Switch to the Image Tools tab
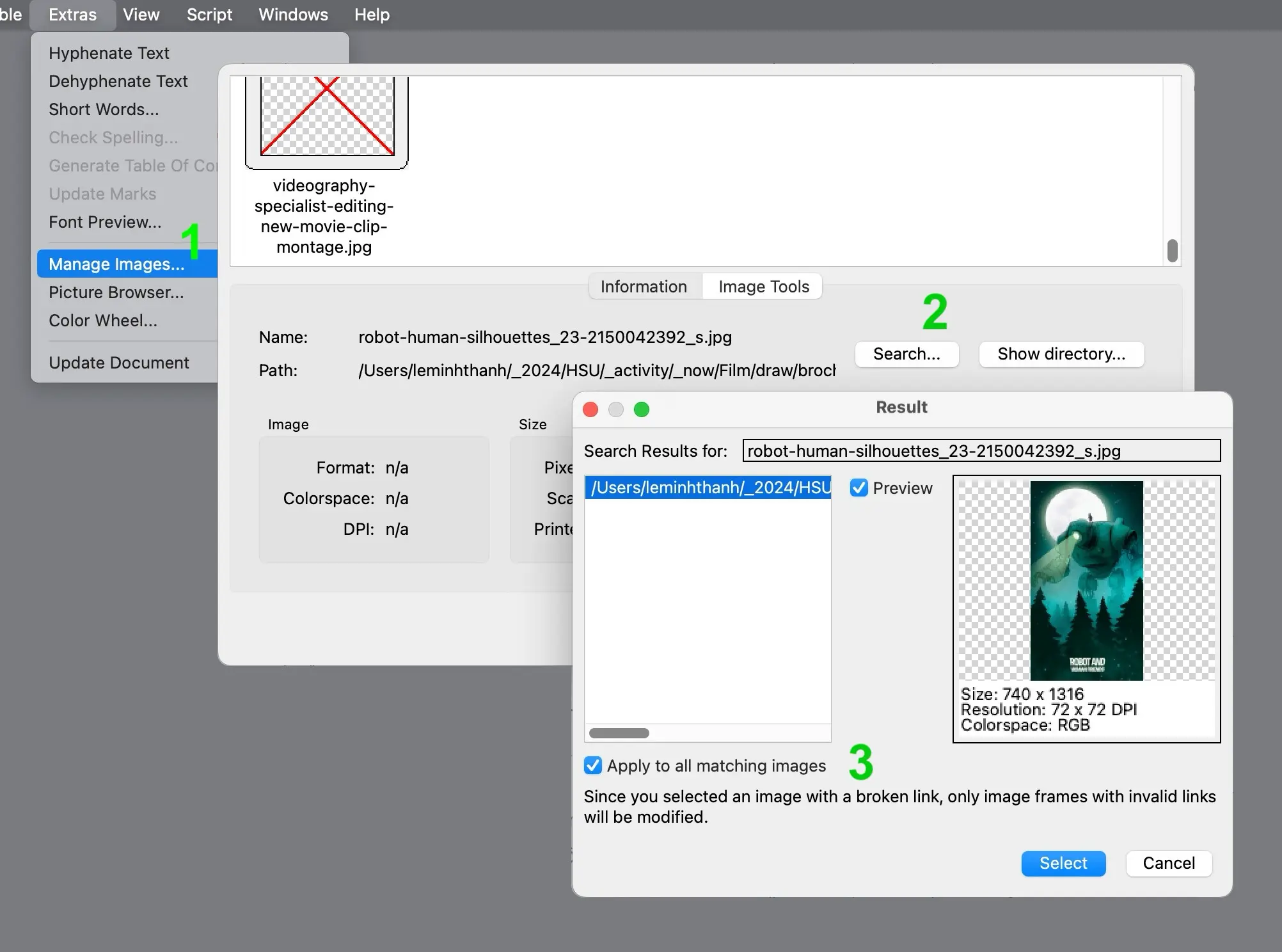Image resolution: width=1282 pixels, height=952 pixels. point(763,287)
